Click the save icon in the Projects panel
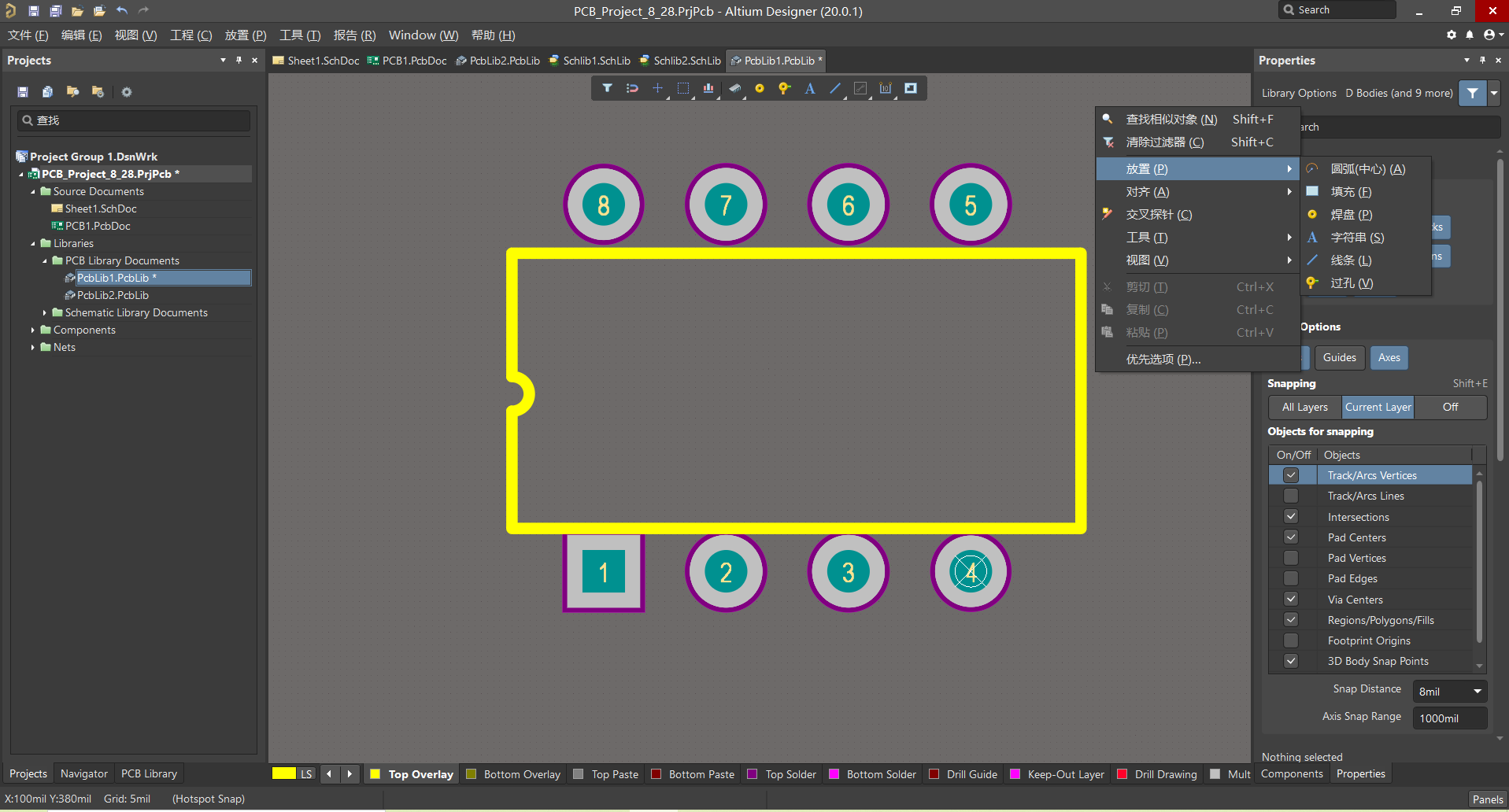The height and width of the screenshot is (812, 1509). tap(23, 92)
